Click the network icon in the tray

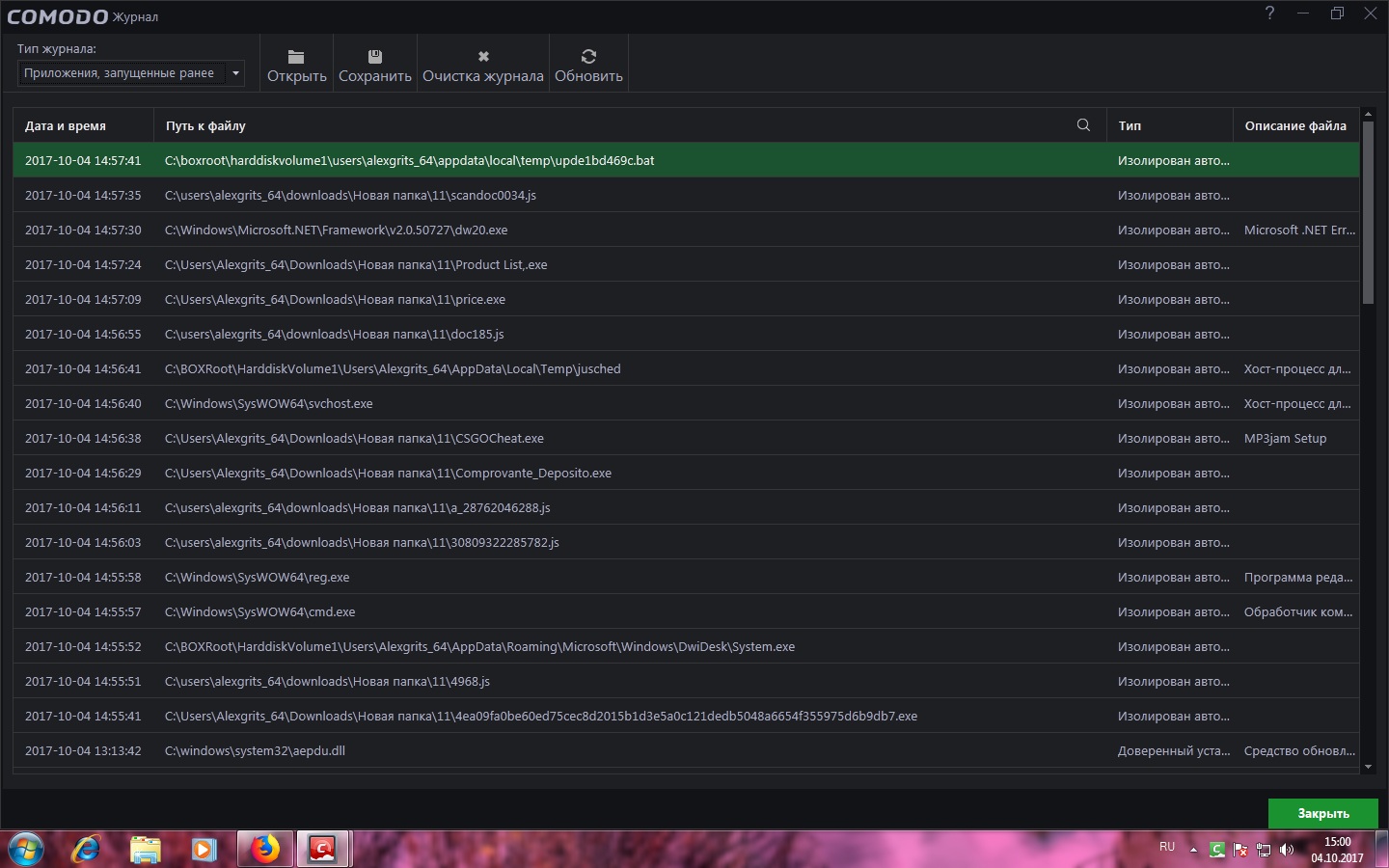click(1264, 850)
